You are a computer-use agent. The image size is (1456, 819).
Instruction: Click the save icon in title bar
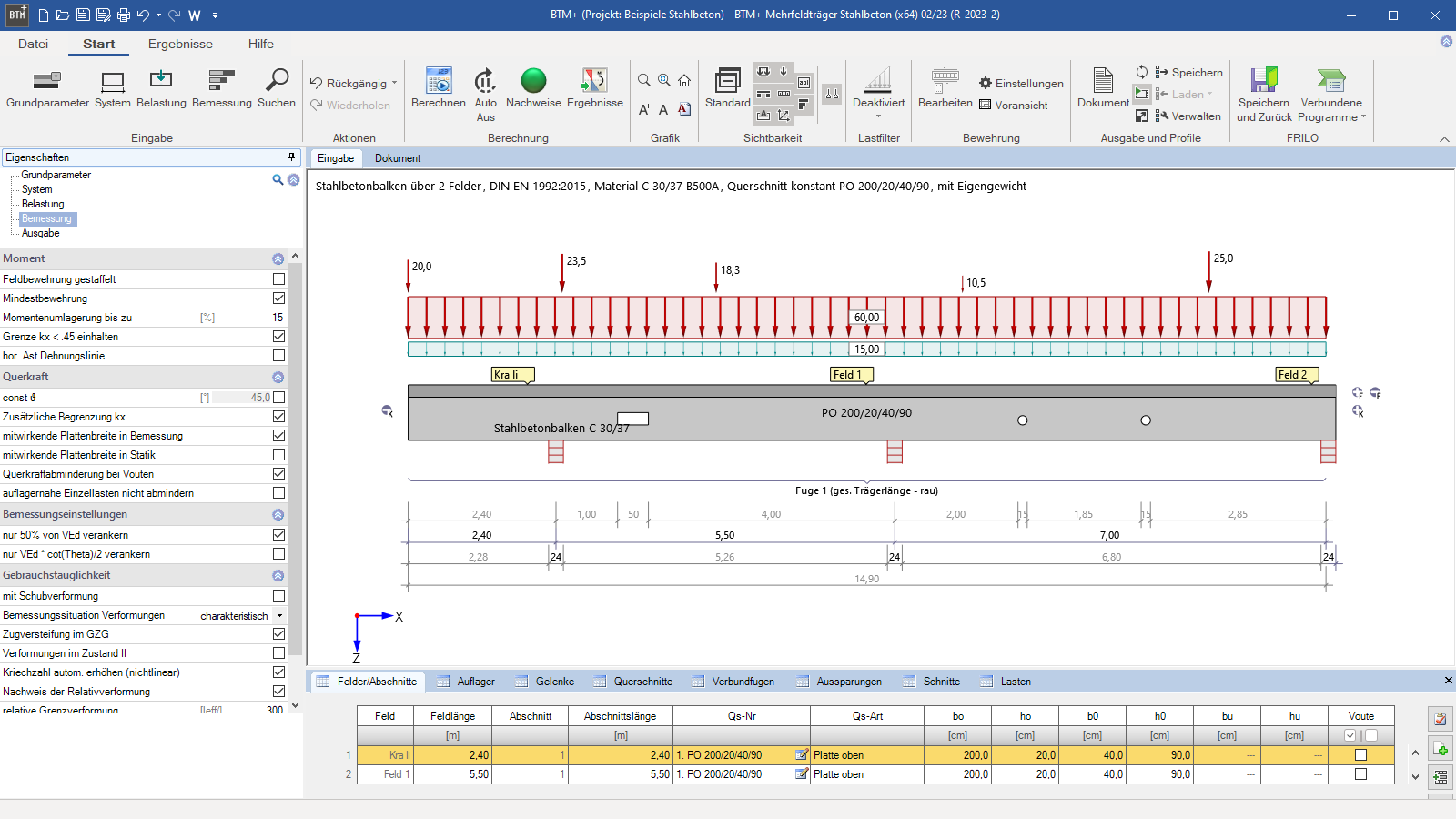[83, 15]
